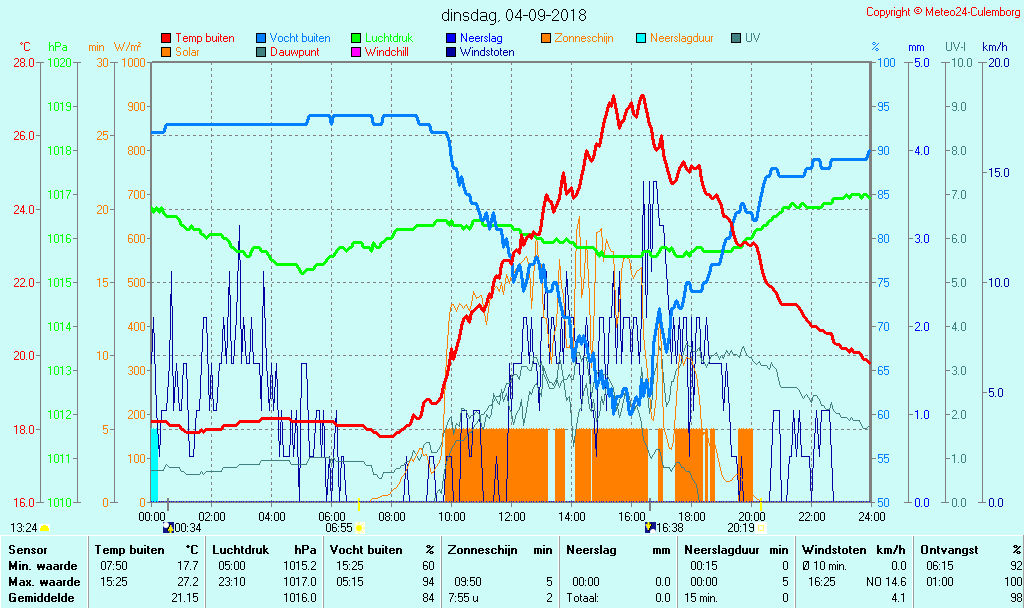
Task: Click the orange Solar legend square
Action: [166, 52]
